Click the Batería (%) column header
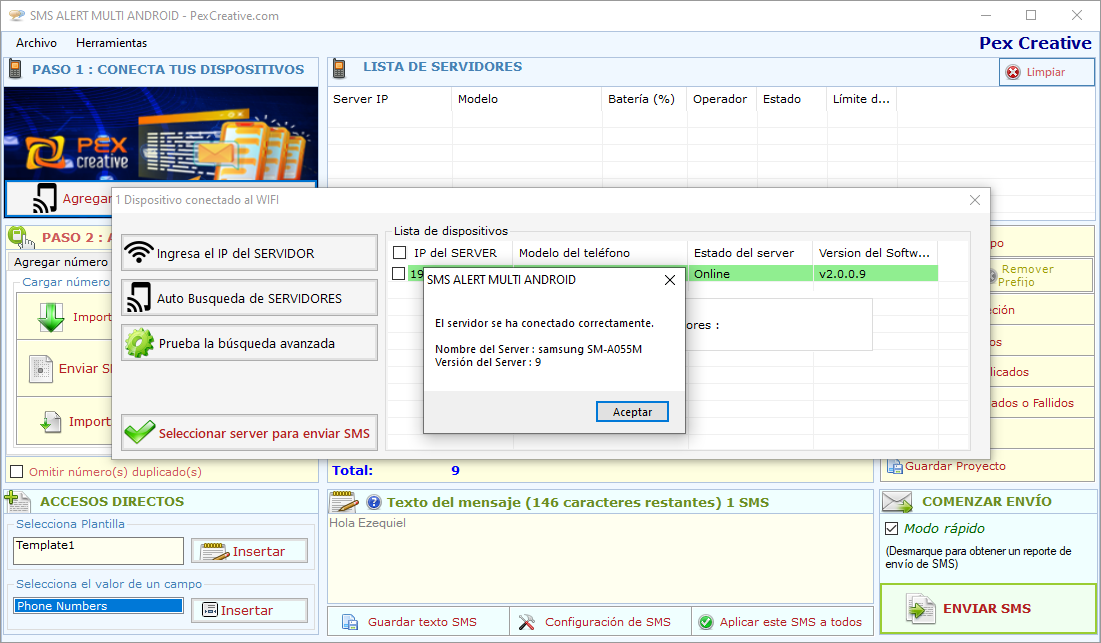 644,99
